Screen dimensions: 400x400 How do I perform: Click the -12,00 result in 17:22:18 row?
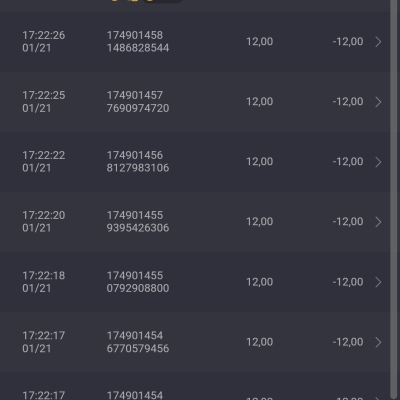coord(348,282)
